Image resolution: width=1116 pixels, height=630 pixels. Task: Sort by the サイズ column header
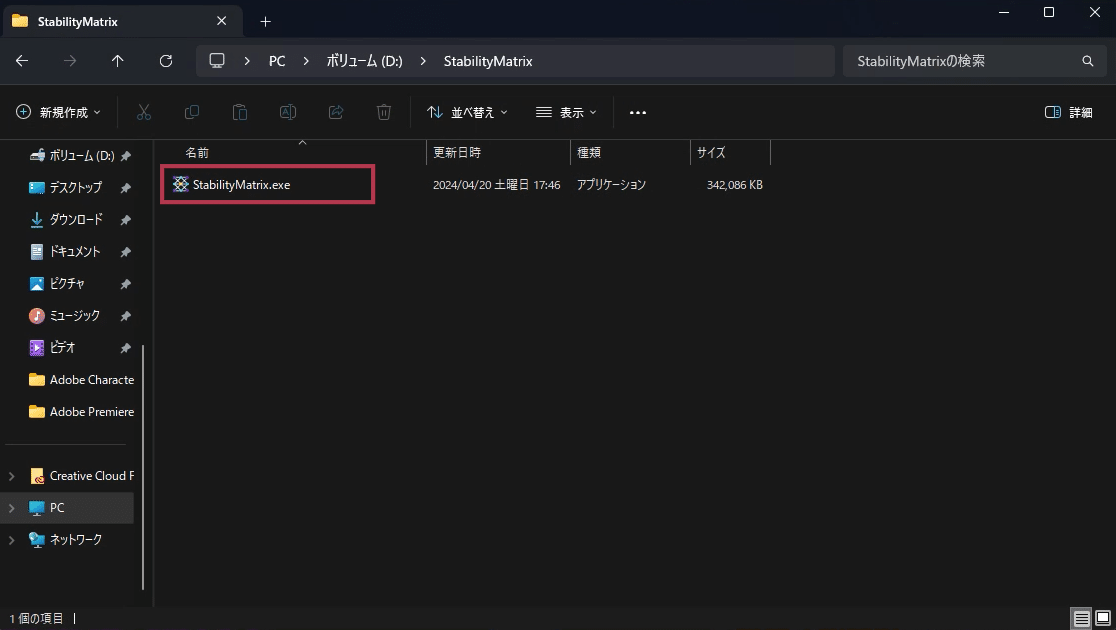pos(711,152)
